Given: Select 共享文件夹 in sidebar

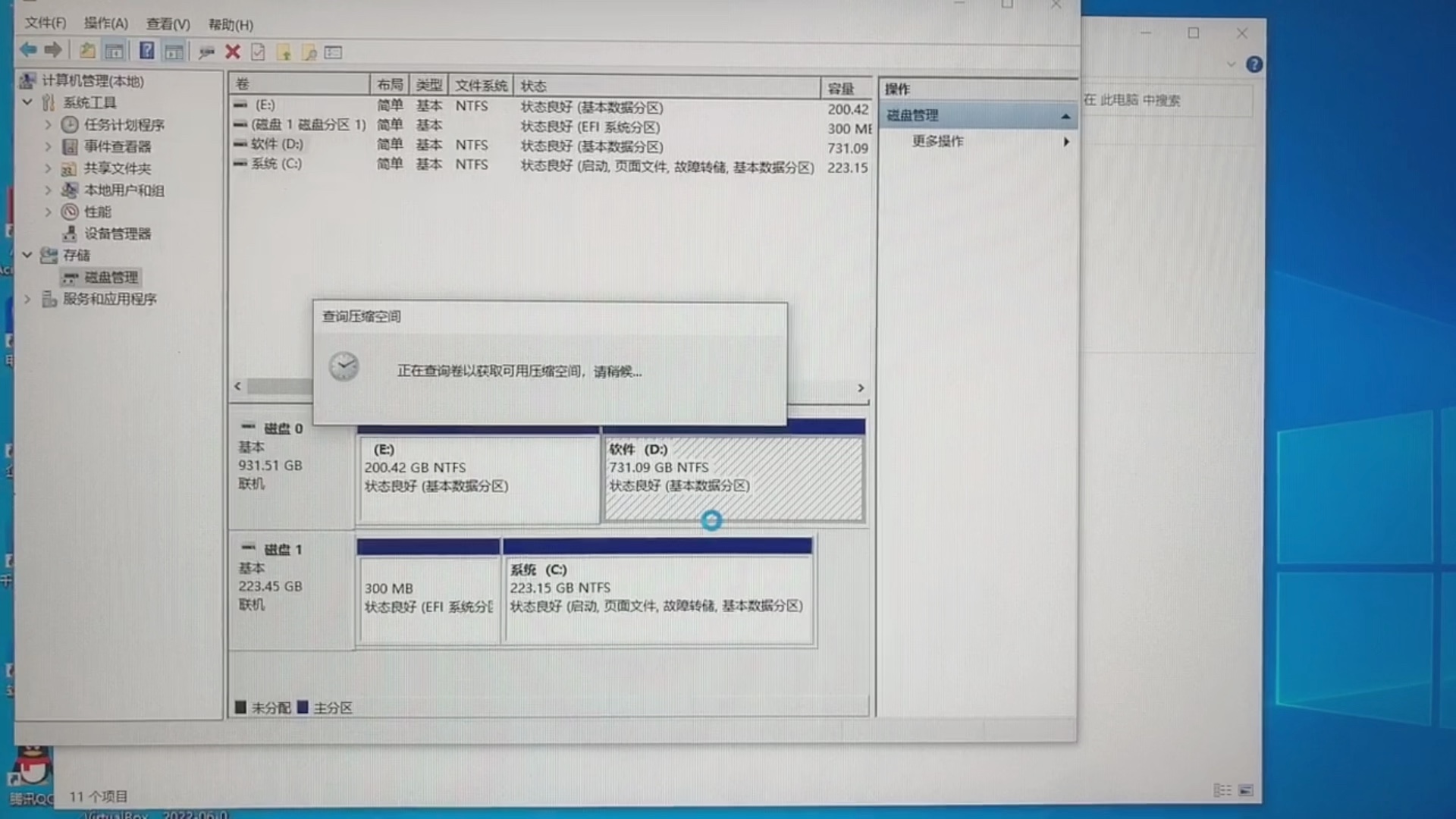Looking at the screenshot, I should point(113,168).
